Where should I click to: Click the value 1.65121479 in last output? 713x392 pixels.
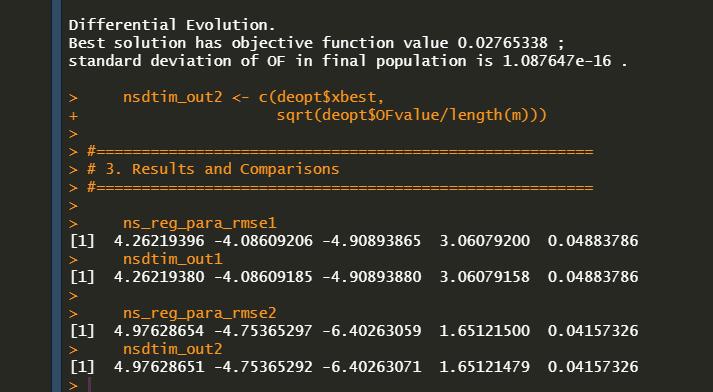[484, 367]
